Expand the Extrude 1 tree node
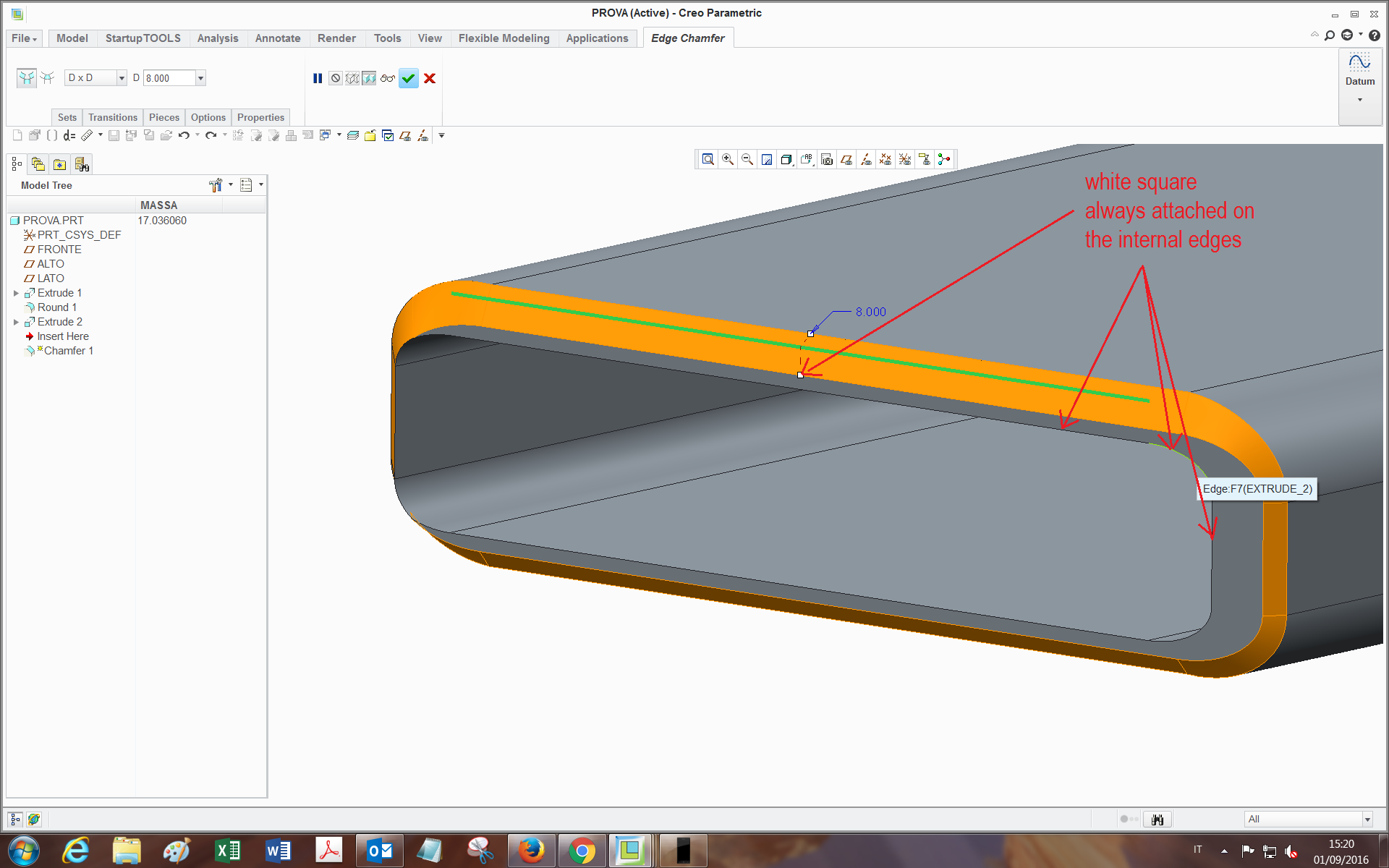This screenshot has width=1389, height=868. 16,293
